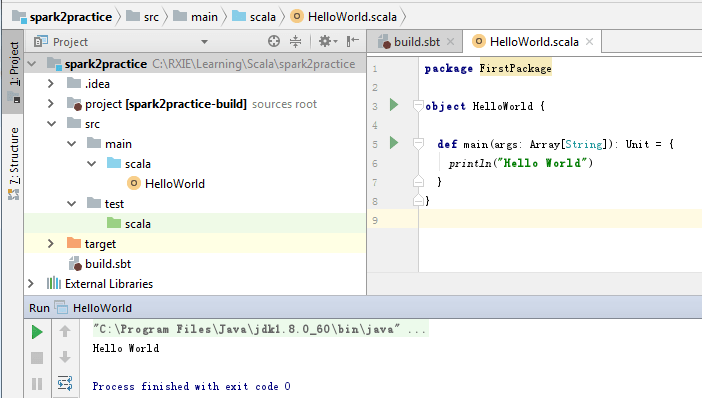This screenshot has width=702, height=398.
Task: Collapse the def main code fold
Action: pyautogui.click(x=418, y=144)
